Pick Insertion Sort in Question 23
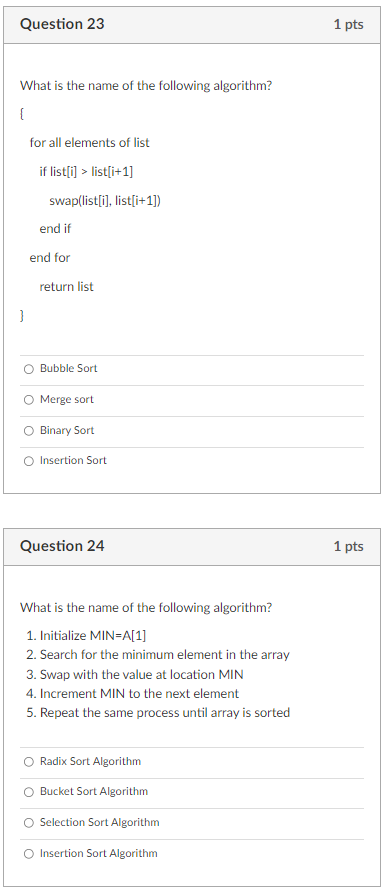The image size is (392, 888). pos(29,461)
